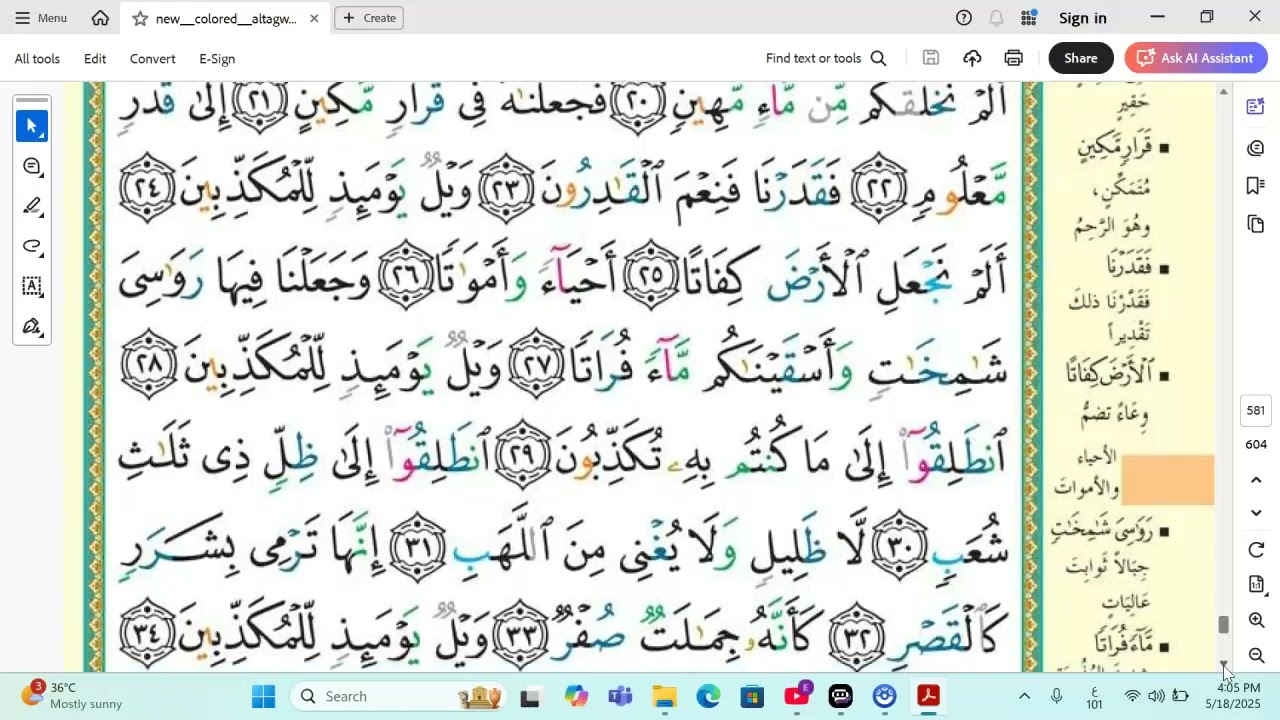Image resolution: width=1280 pixels, height=720 pixels.
Task: Select the fill and sign pen tool
Action: (32, 326)
